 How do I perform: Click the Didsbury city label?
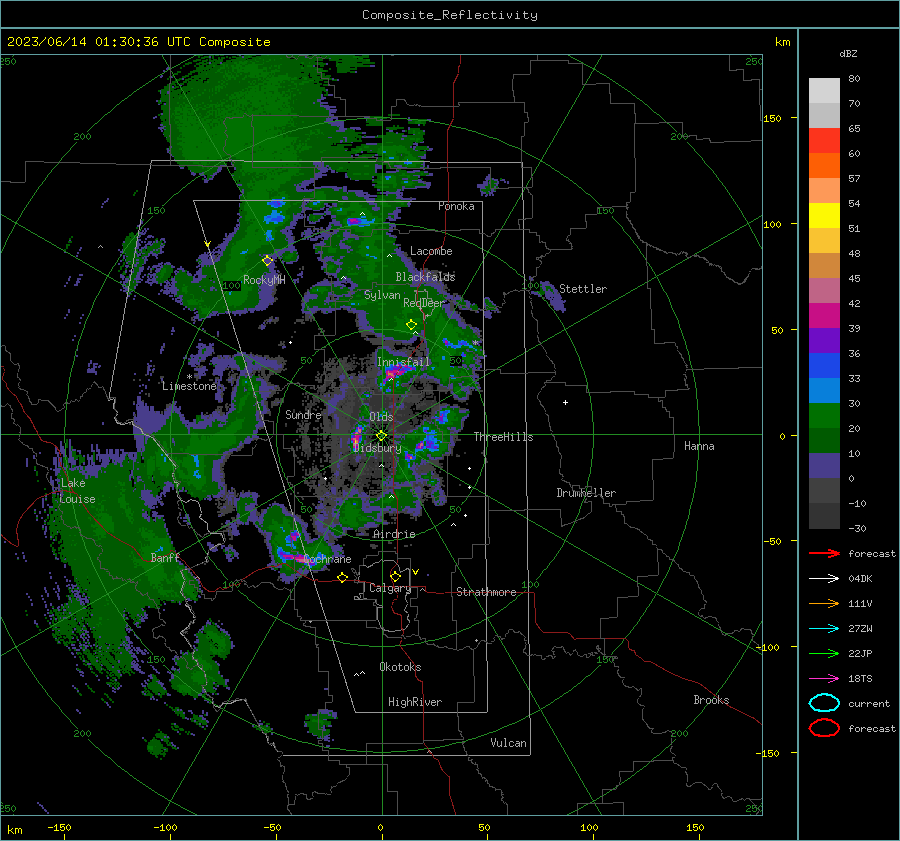pos(377,448)
